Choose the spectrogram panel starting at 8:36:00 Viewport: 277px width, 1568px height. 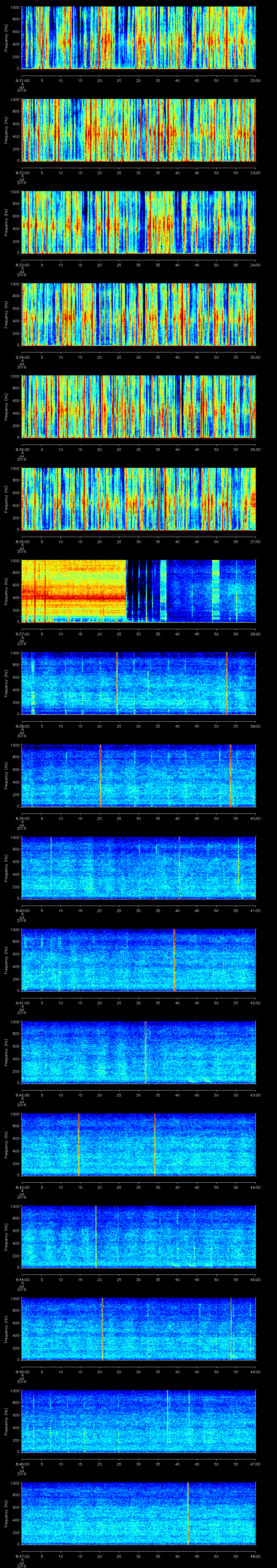click(139, 499)
